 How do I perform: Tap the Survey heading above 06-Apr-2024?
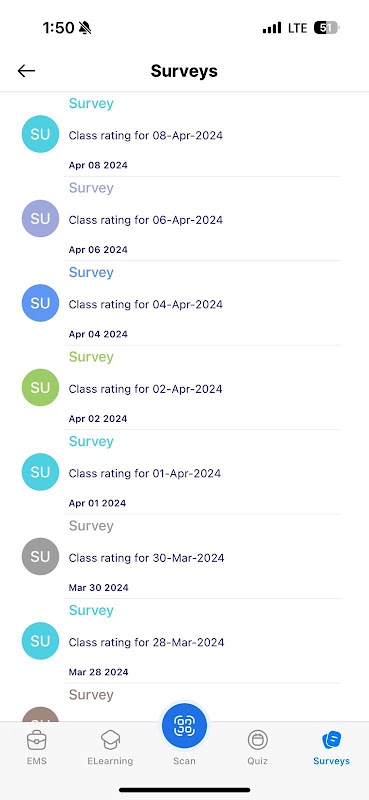click(91, 188)
